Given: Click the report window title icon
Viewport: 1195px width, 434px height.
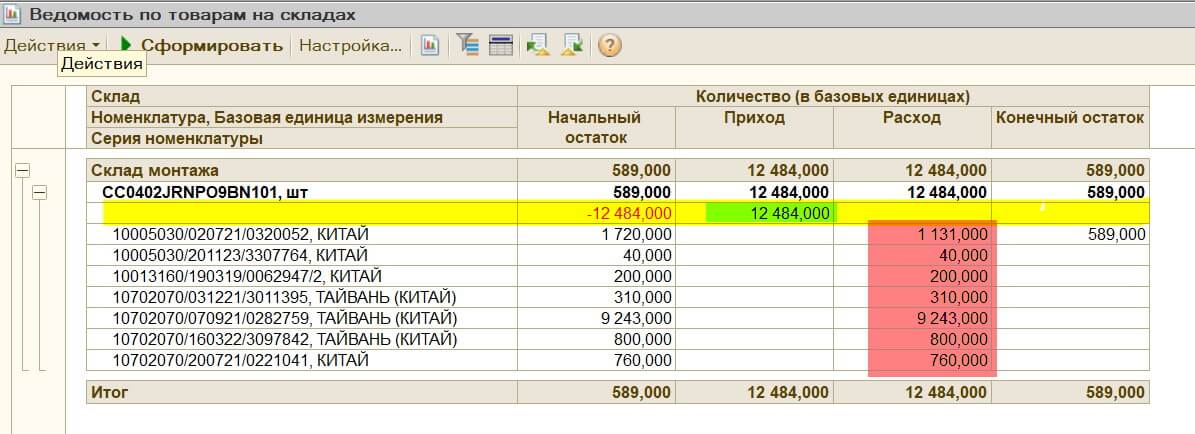Looking at the screenshot, I should point(12,15).
